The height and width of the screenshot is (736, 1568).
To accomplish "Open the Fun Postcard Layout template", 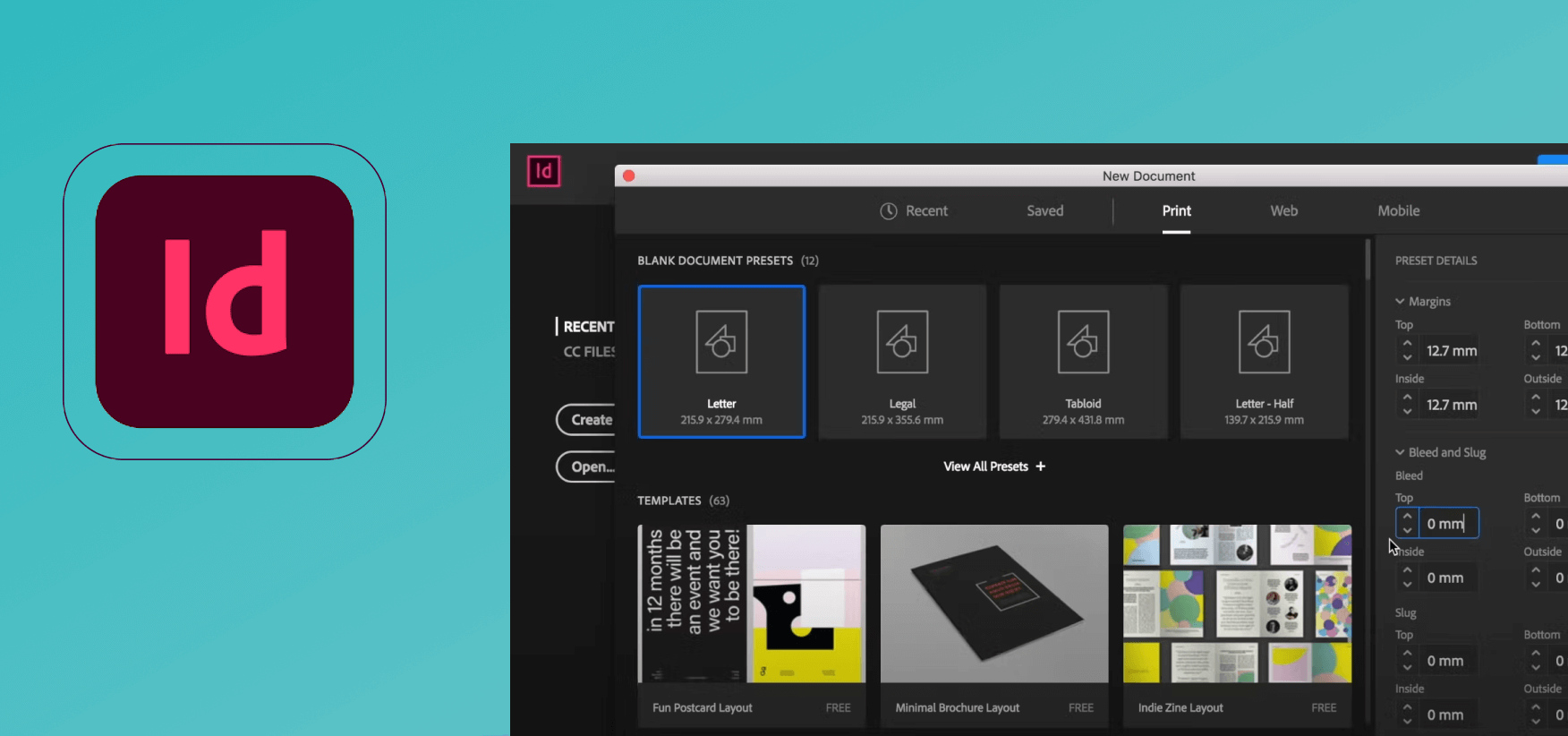I will (x=752, y=625).
